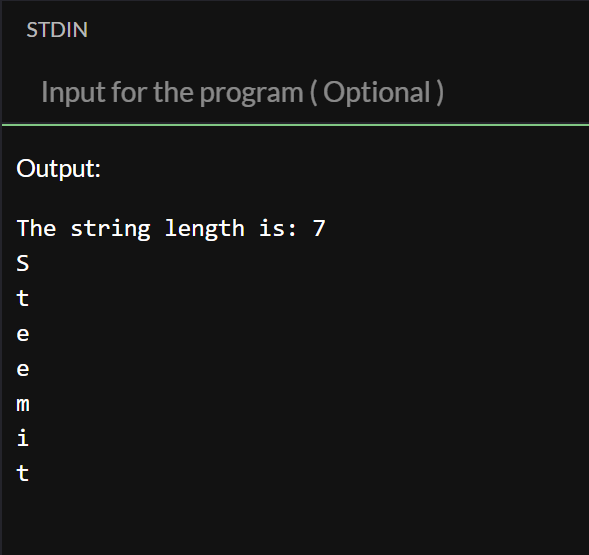589x555 pixels.
Task: Click the "m" output line
Action: [23, 404]
